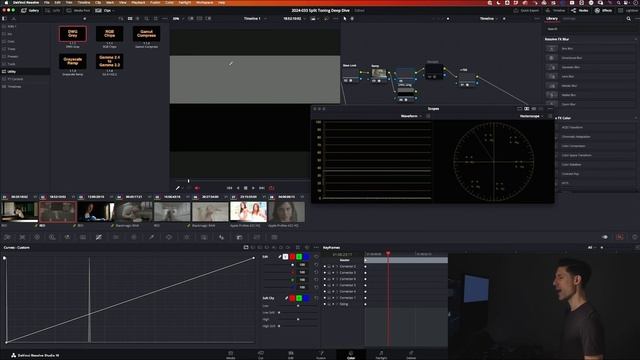Image resolution: width=640 pixels, height=360 pixels.
Task: Click the red-highlighted Scopes palette icon
Action: [x=620, y=237]
